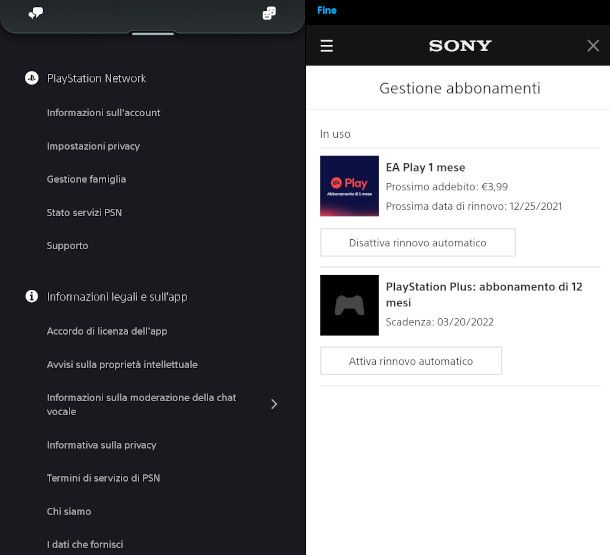Viewport: 610px width, 555px height.
Task: Select the EA Play 1 mese title
Action: 426,168
